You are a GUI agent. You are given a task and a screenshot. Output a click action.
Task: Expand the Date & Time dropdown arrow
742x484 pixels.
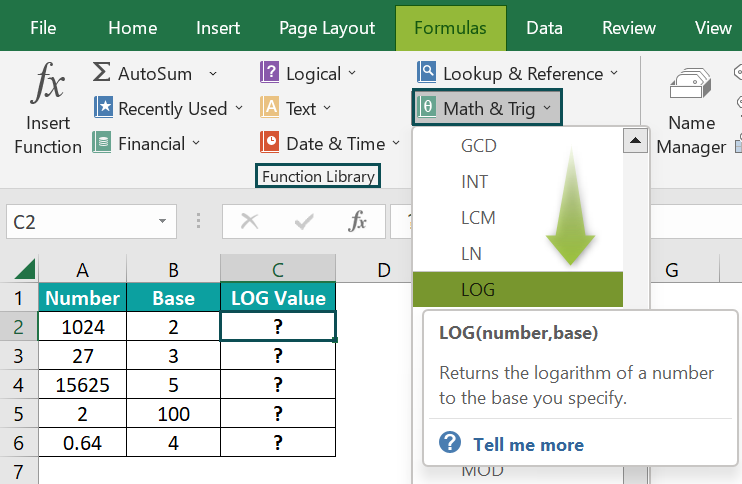click(x=396, y=142)
